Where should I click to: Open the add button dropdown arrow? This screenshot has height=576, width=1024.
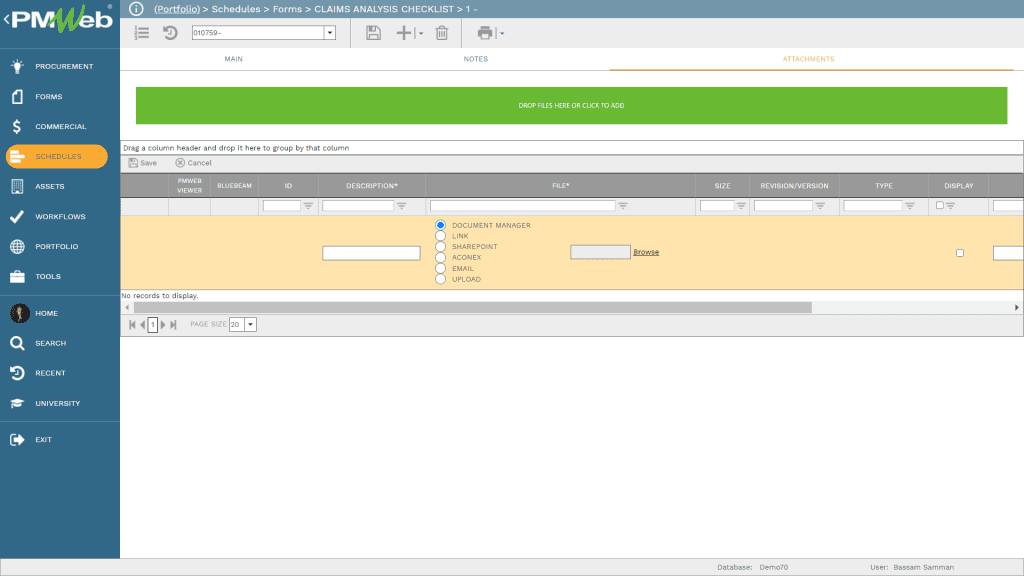421,33
